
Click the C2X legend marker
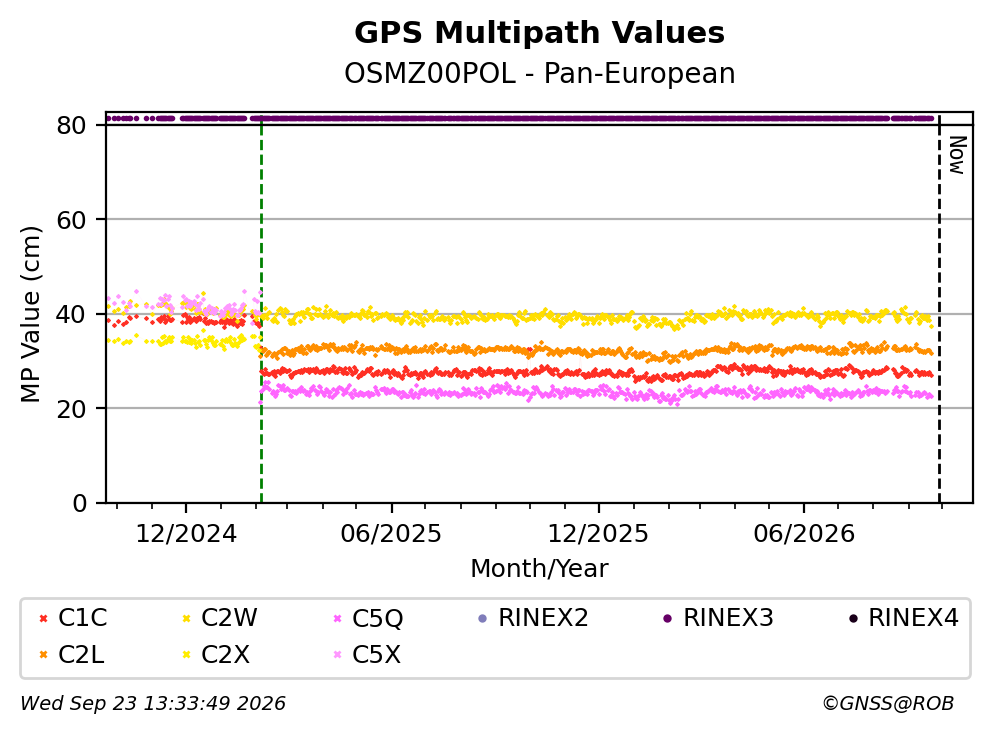point(187,655)
